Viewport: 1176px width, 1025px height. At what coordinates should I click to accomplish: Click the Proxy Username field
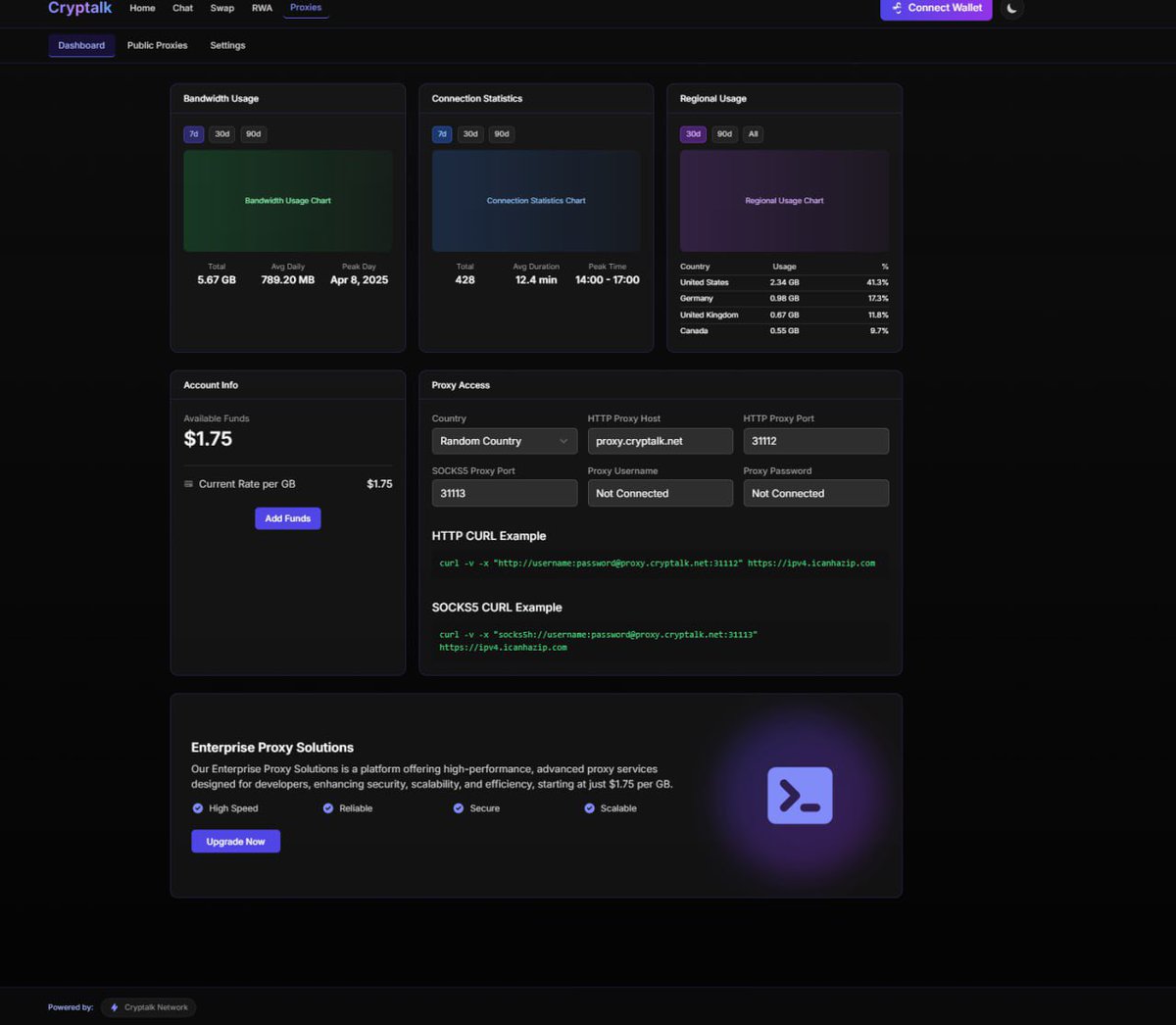(x=661, y=493)
